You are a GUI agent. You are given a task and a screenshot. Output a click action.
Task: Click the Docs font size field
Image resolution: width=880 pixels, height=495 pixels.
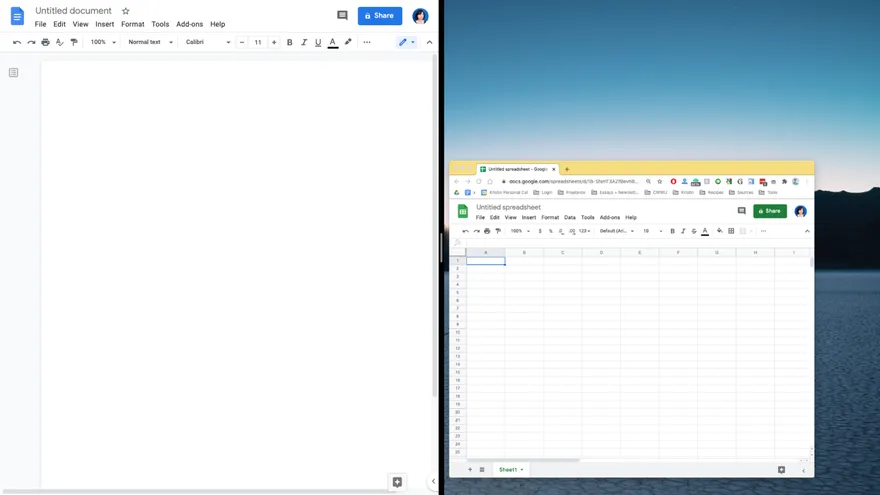258,42
